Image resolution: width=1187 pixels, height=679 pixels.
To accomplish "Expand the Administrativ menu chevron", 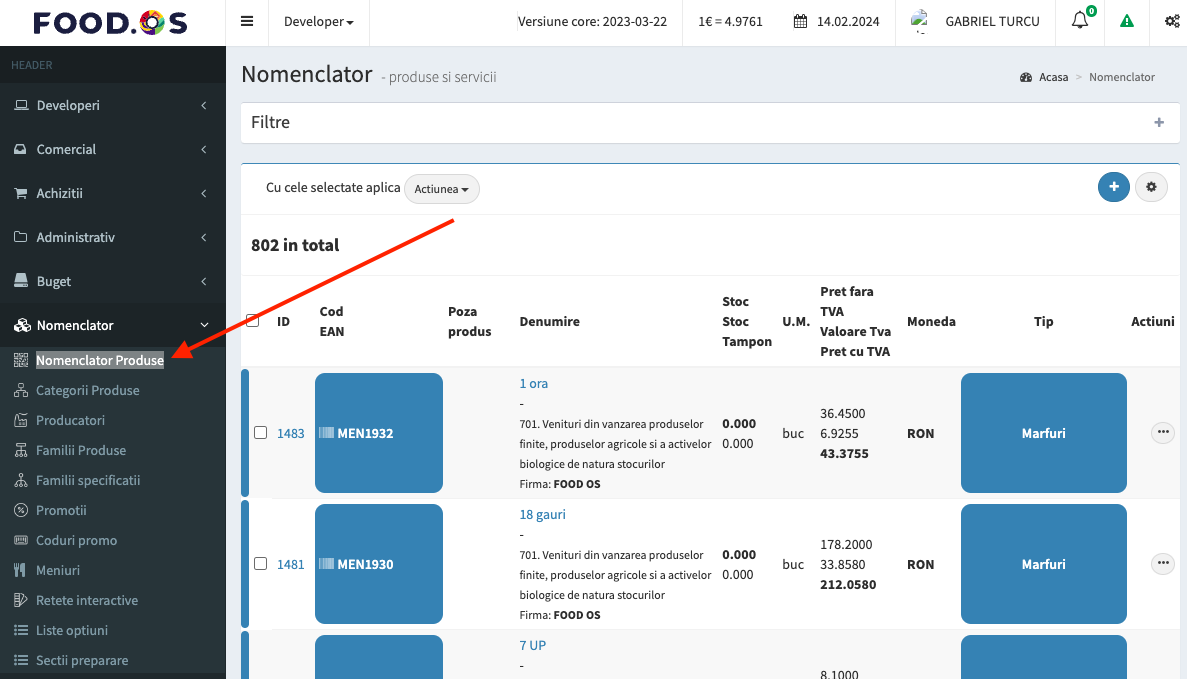I will pyautogui.click(x=204, y=237).
